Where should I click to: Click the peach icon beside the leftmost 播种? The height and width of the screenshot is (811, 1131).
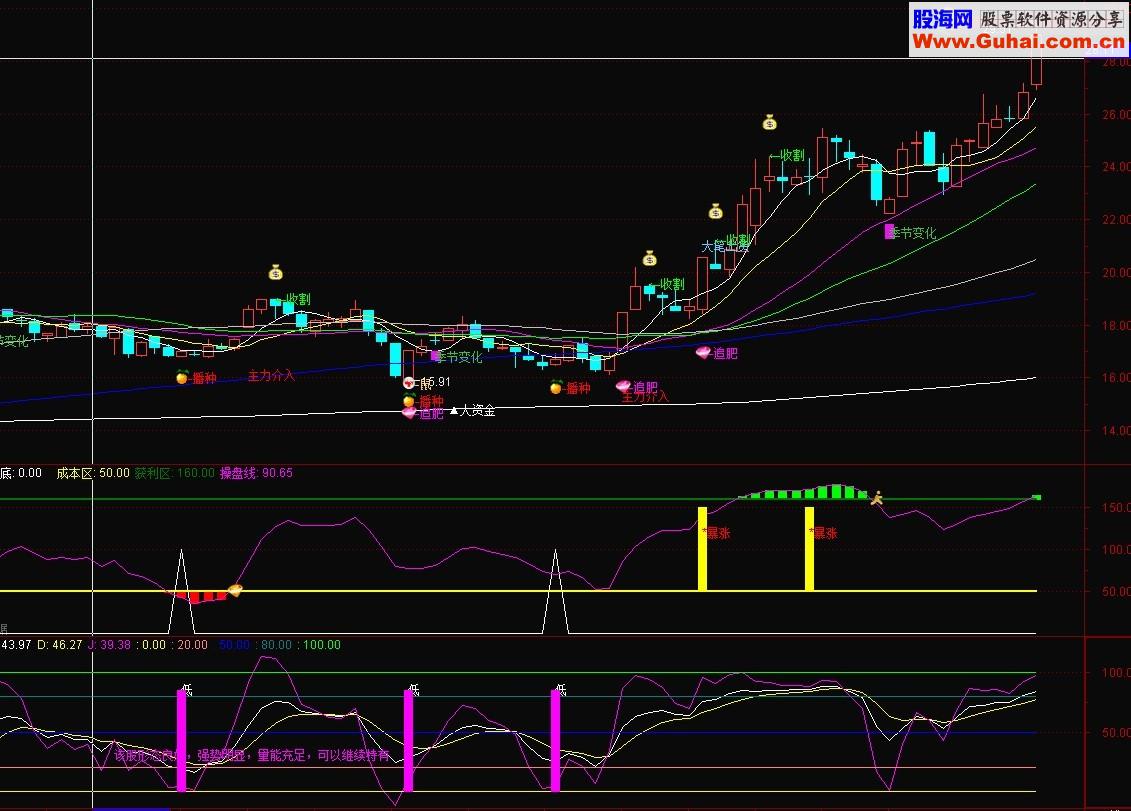(x=182, y=377)
